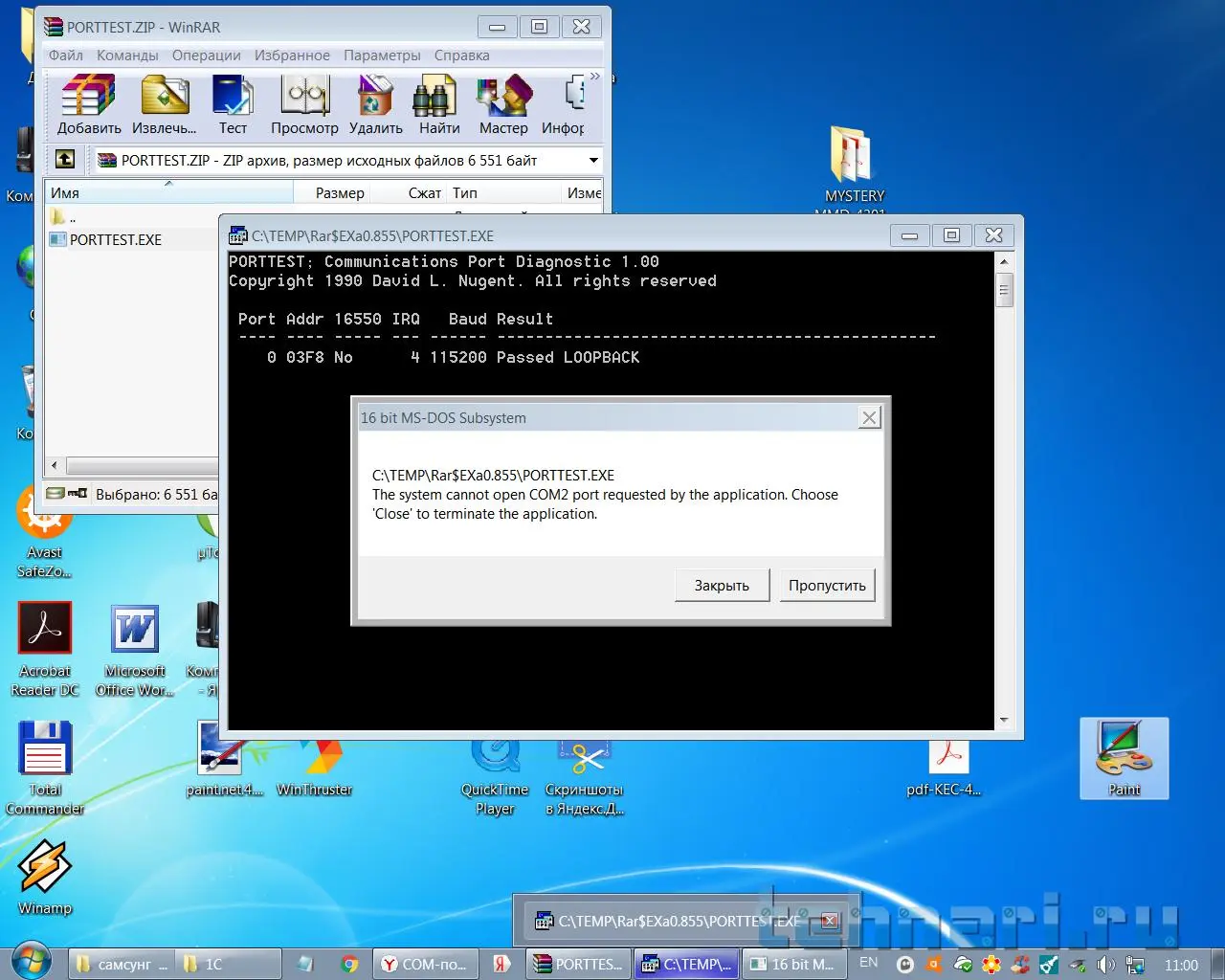Click the network icon in system tray
The image size is (1225, 980).
[x=1135, y=965]
